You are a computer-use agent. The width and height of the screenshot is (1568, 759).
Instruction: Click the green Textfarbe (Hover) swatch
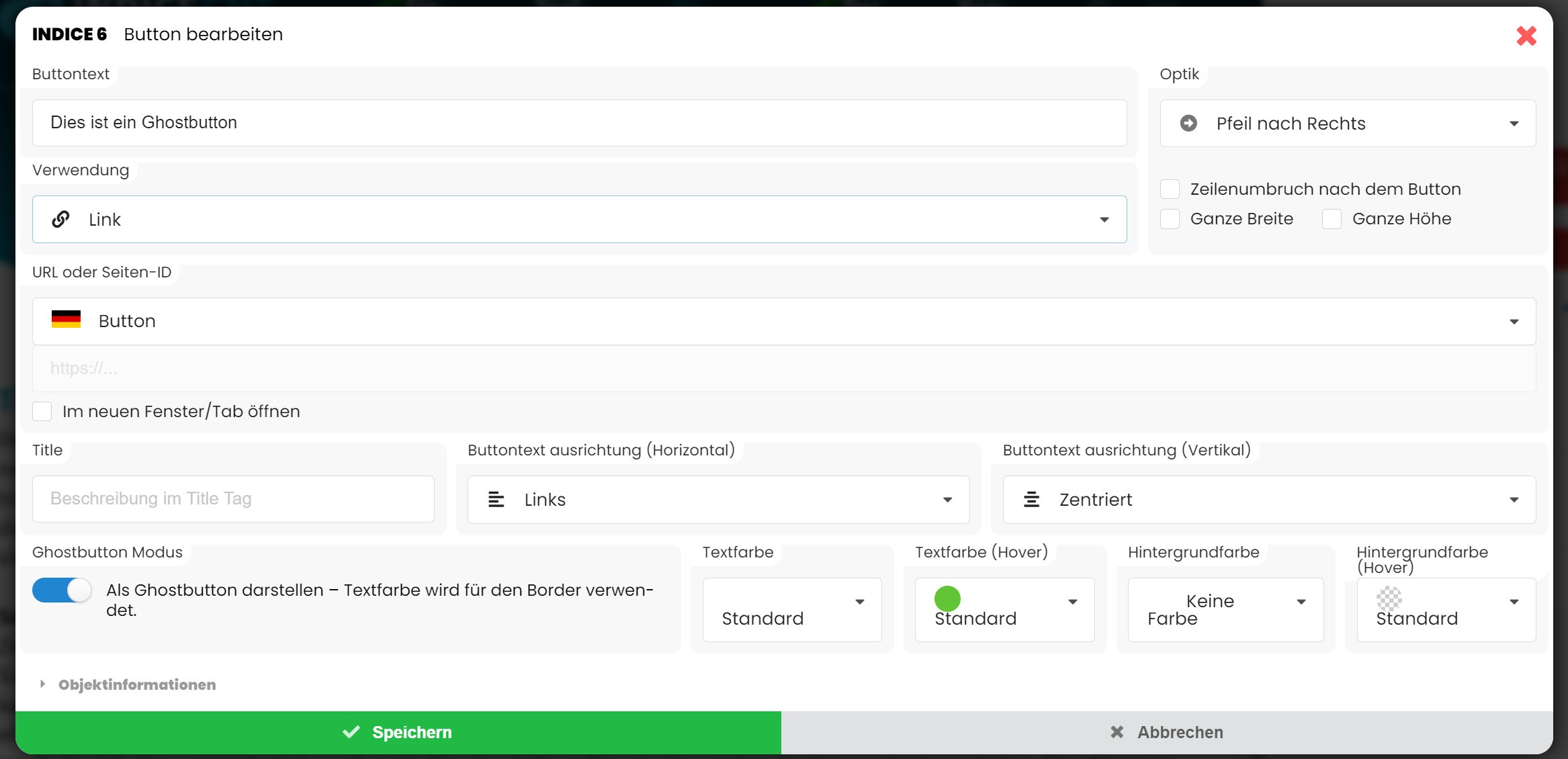(x=947, y=598)
